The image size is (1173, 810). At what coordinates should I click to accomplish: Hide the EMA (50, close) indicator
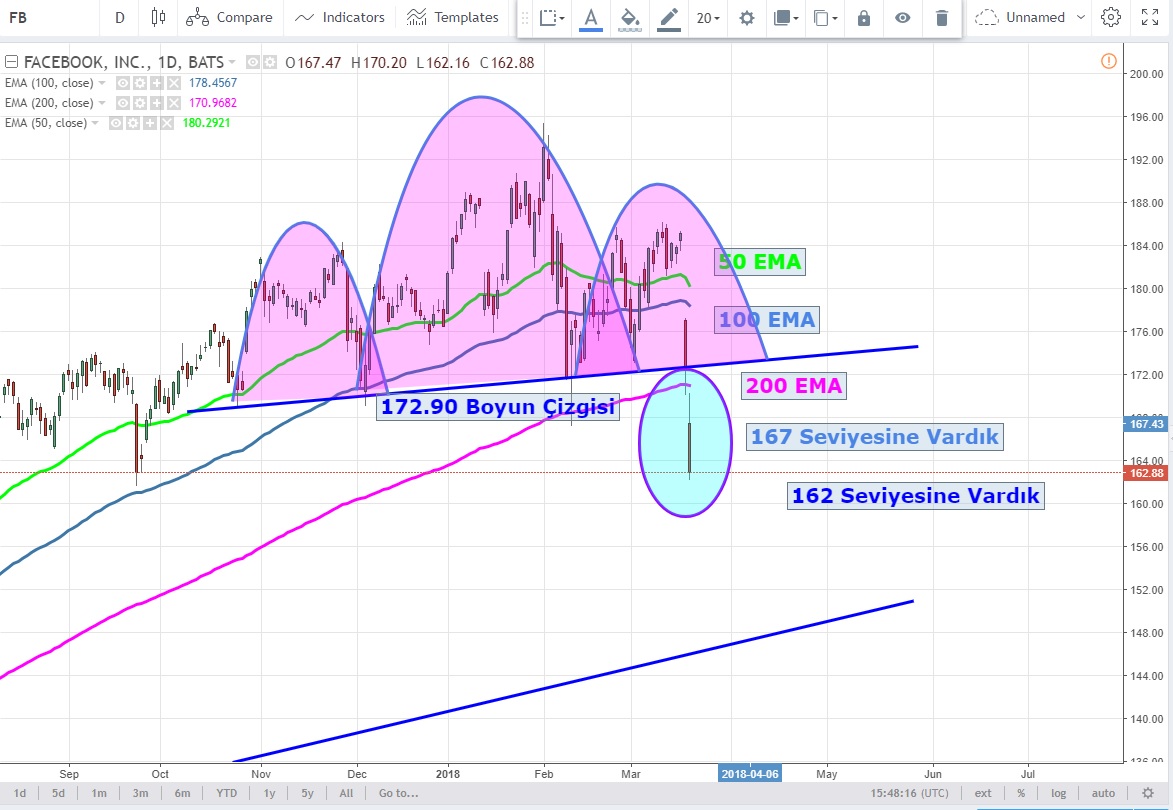[117, 123]
